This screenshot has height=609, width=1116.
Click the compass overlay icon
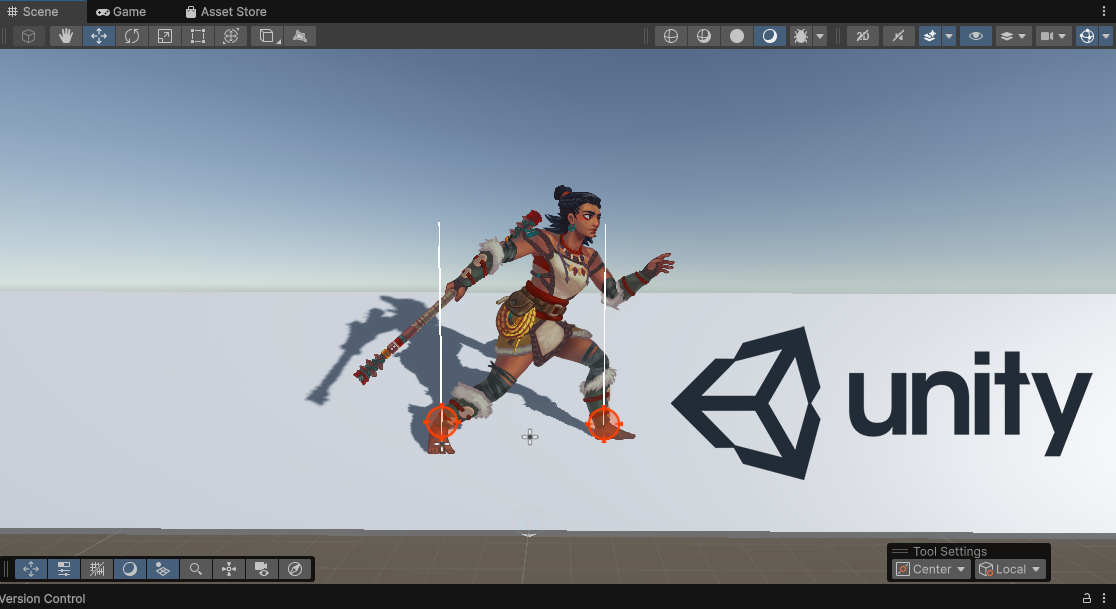point(295,569)
